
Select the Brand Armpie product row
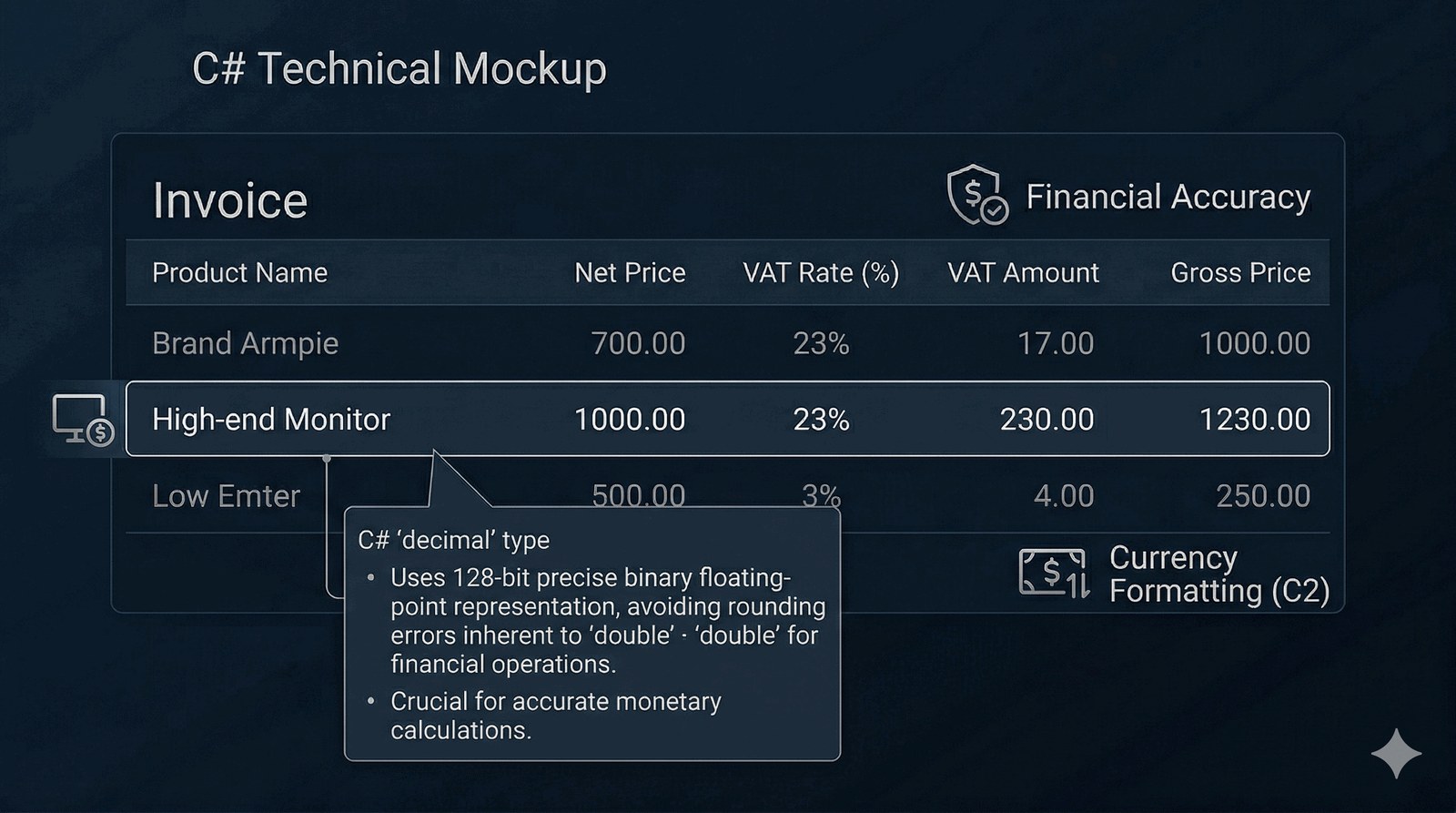click(245, 343)
